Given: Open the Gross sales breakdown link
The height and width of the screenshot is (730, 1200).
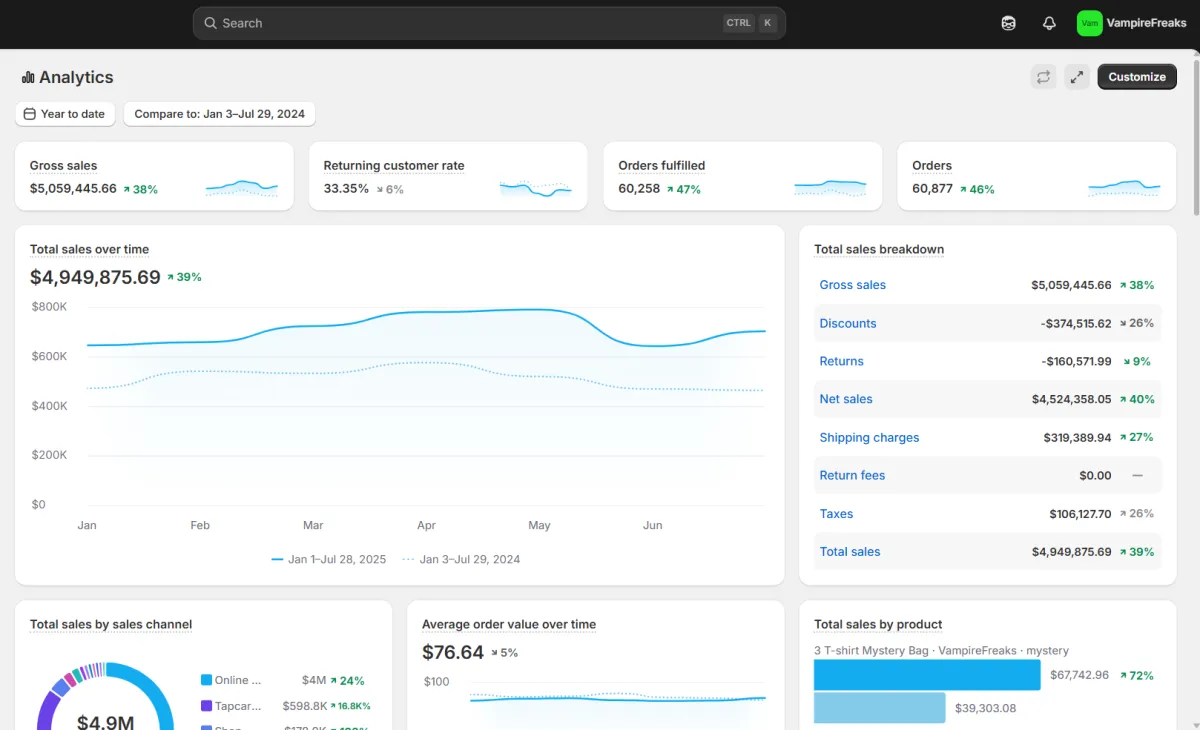Looking at the screenshot, I should [852, 285].
